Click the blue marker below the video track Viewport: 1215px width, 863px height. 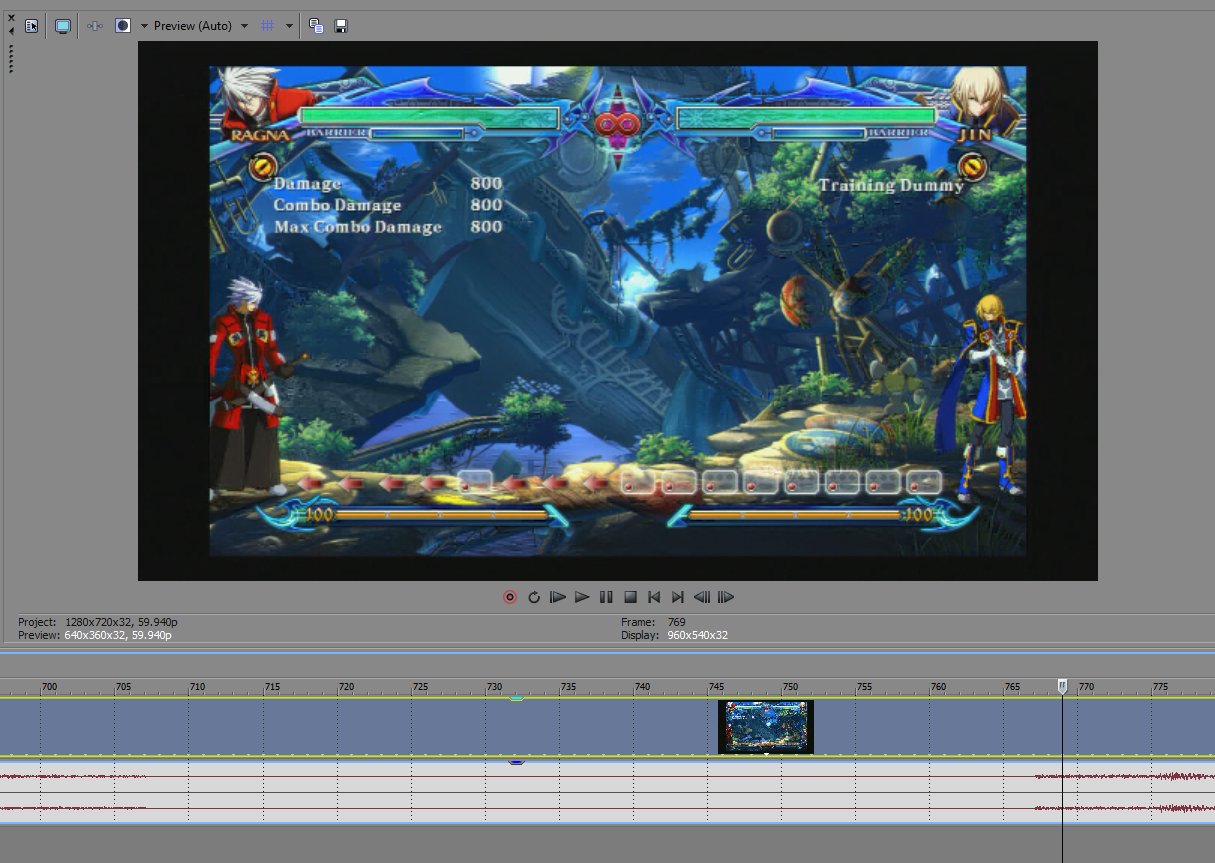(516, 762)
